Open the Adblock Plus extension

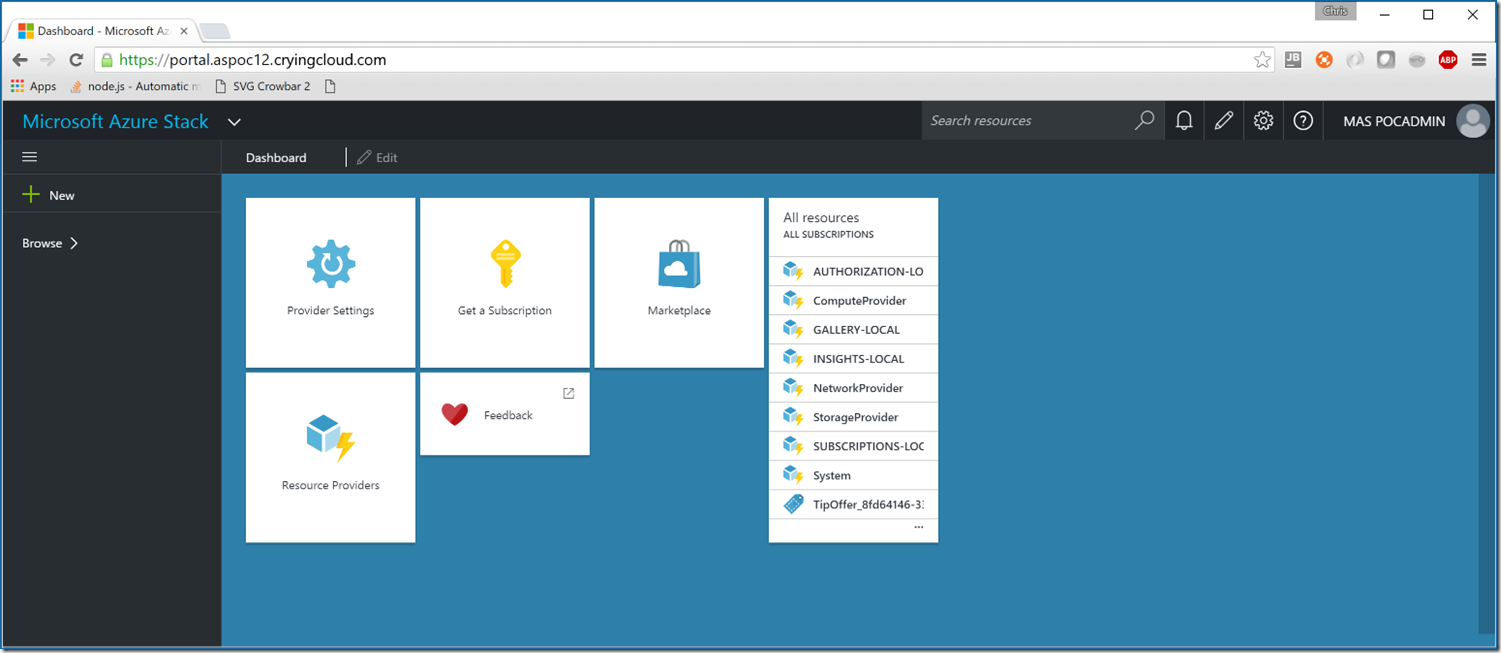click(x=1448, y=60)
